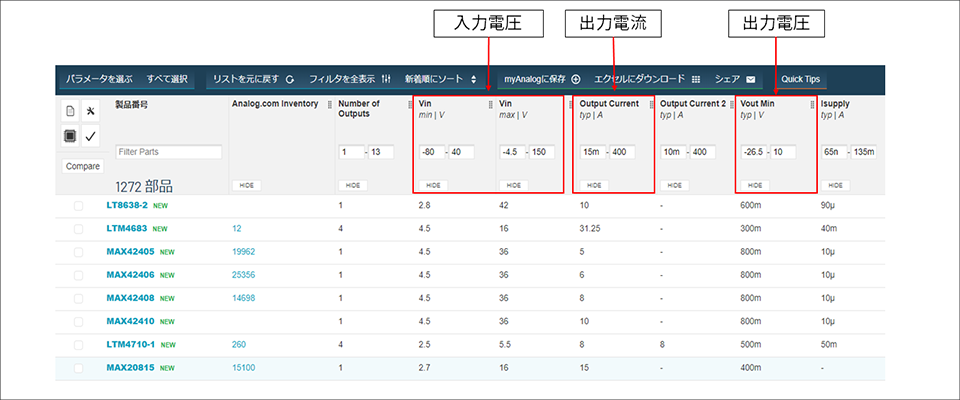The image size is (960, 400).
Task: Hide the Analog.com Inventory column
Action: [247, 186]
